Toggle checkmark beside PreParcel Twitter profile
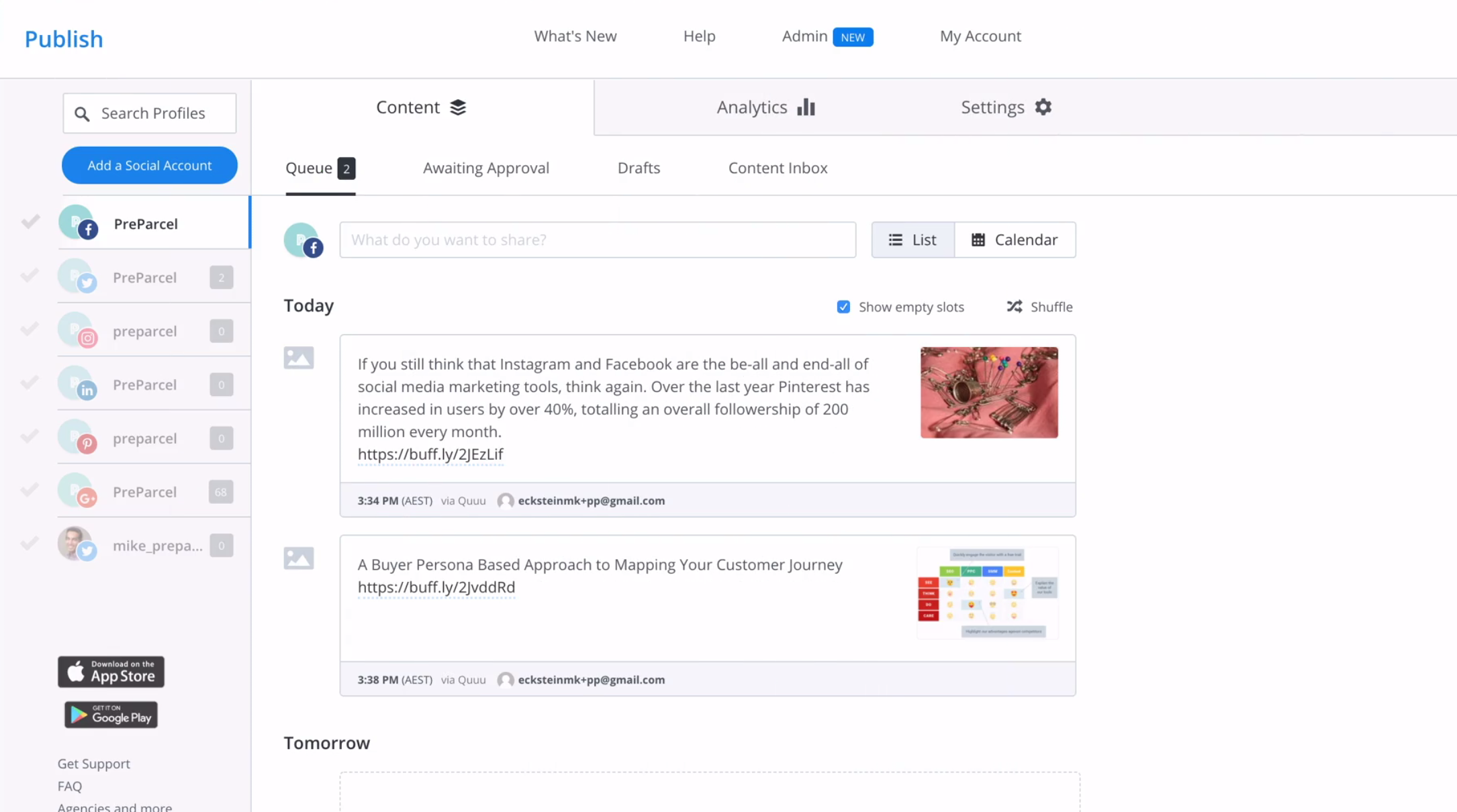The image size is (1457, 812). click(30, 275)
